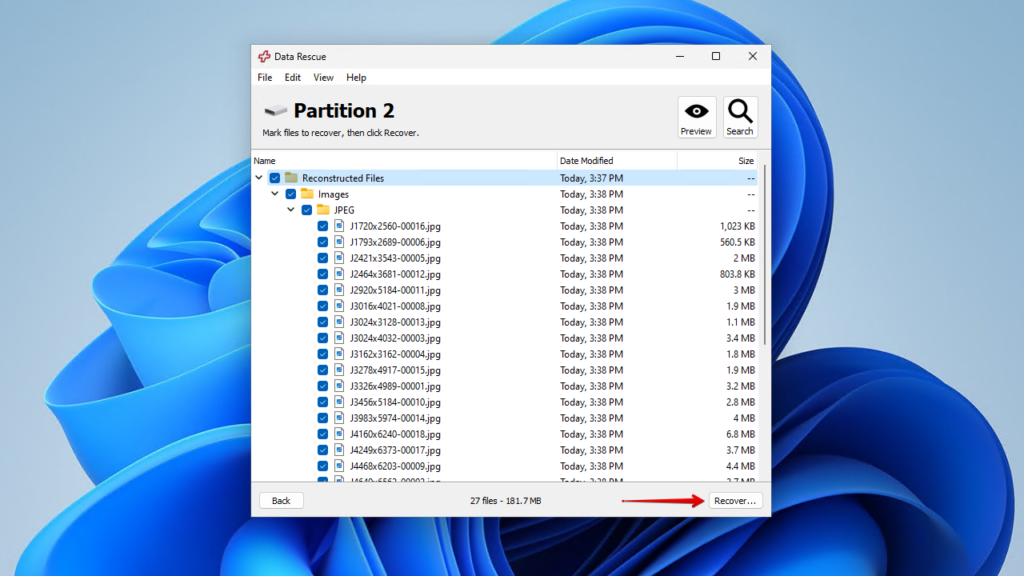
Task: Click the Recover button
Action: (735, 500)
